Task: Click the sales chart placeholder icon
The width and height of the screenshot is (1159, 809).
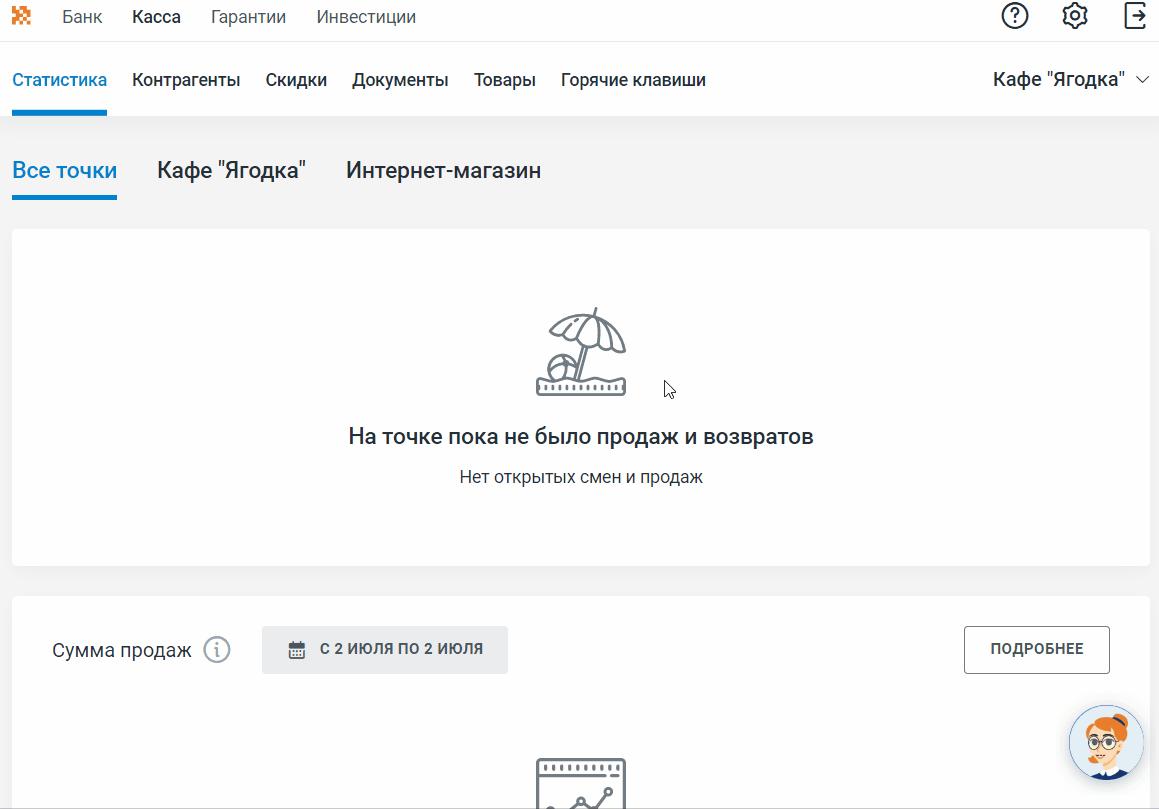Action: tap(581, 783)
